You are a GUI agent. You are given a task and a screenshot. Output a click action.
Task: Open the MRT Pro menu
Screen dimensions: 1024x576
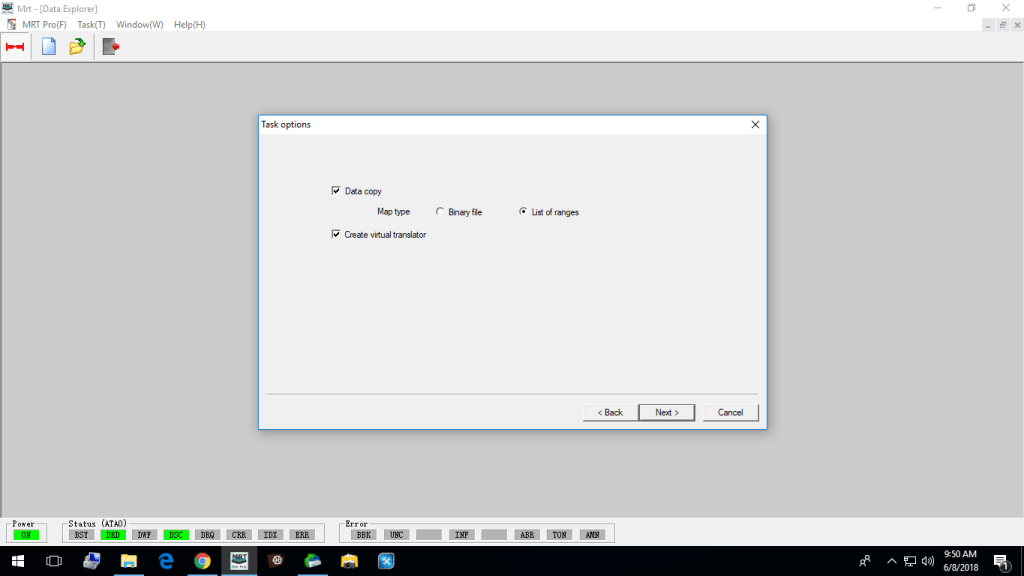(44, 24)
